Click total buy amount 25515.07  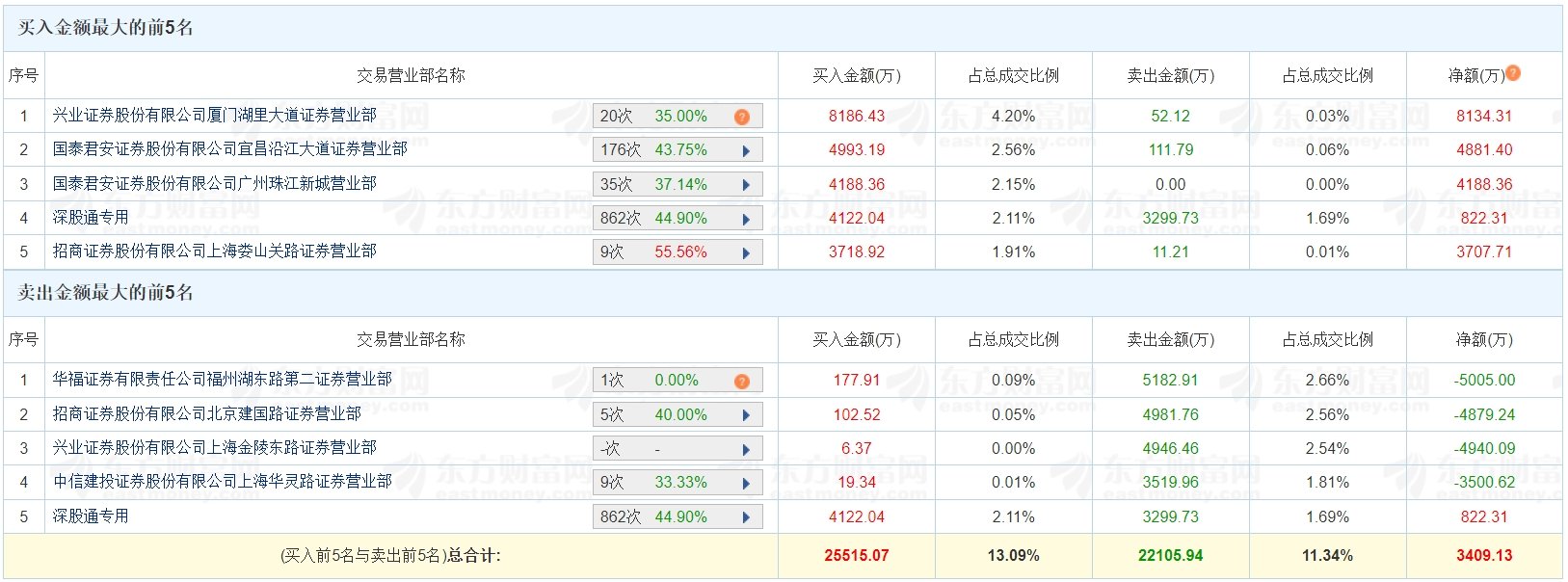857,555
